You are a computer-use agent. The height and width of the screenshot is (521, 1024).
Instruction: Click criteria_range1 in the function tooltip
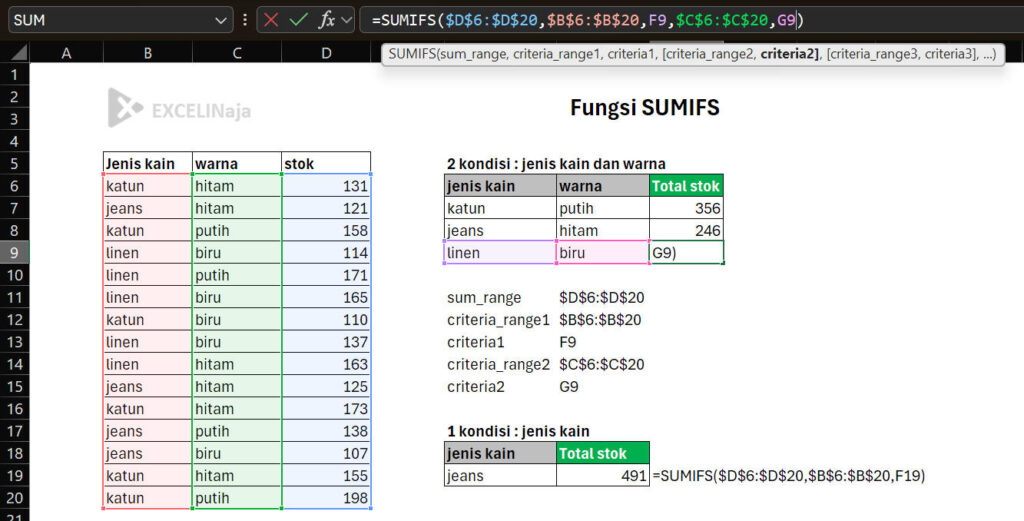coord(556,54)
